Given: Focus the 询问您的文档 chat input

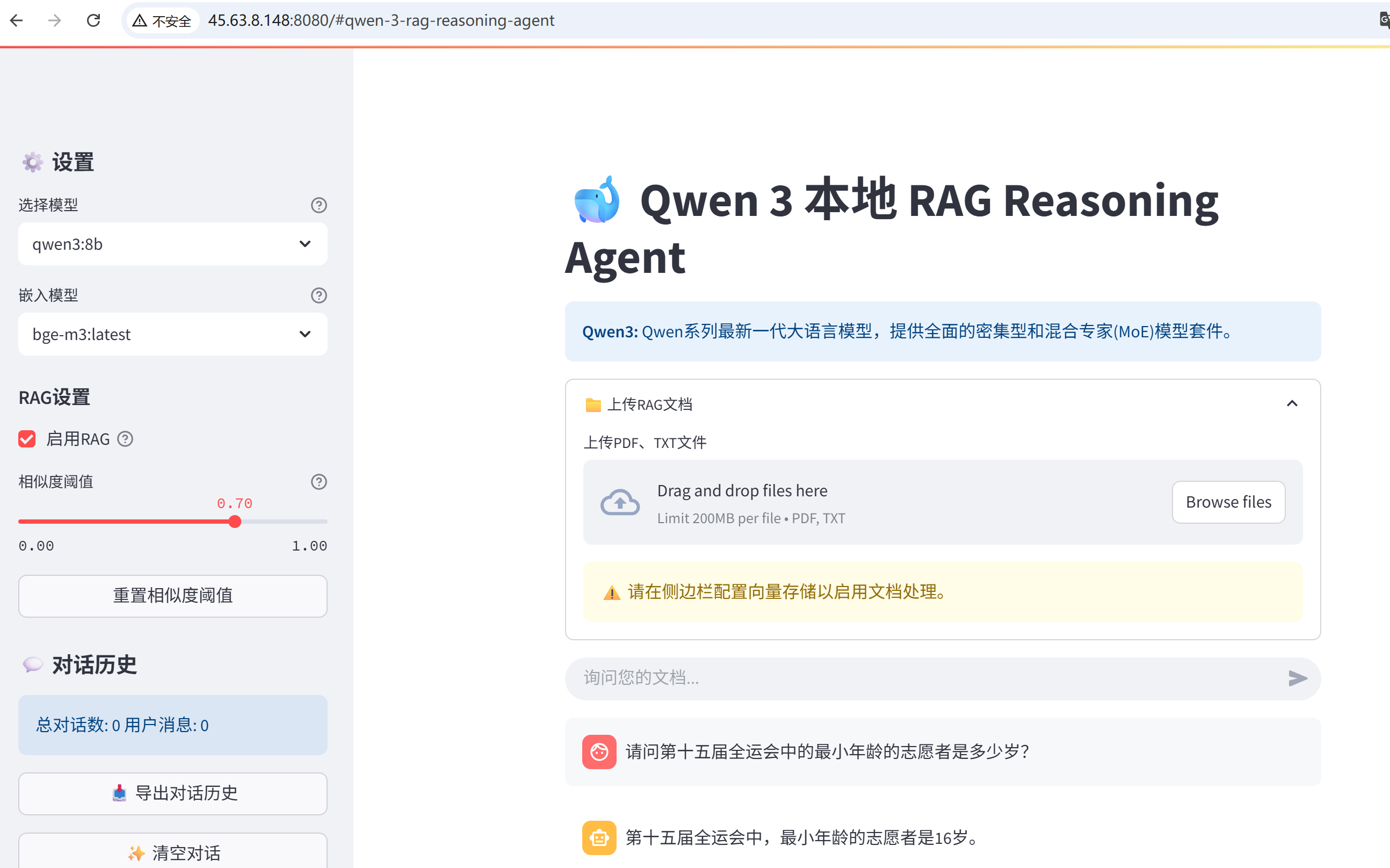Looking at the screenshot, I should 918,678.
